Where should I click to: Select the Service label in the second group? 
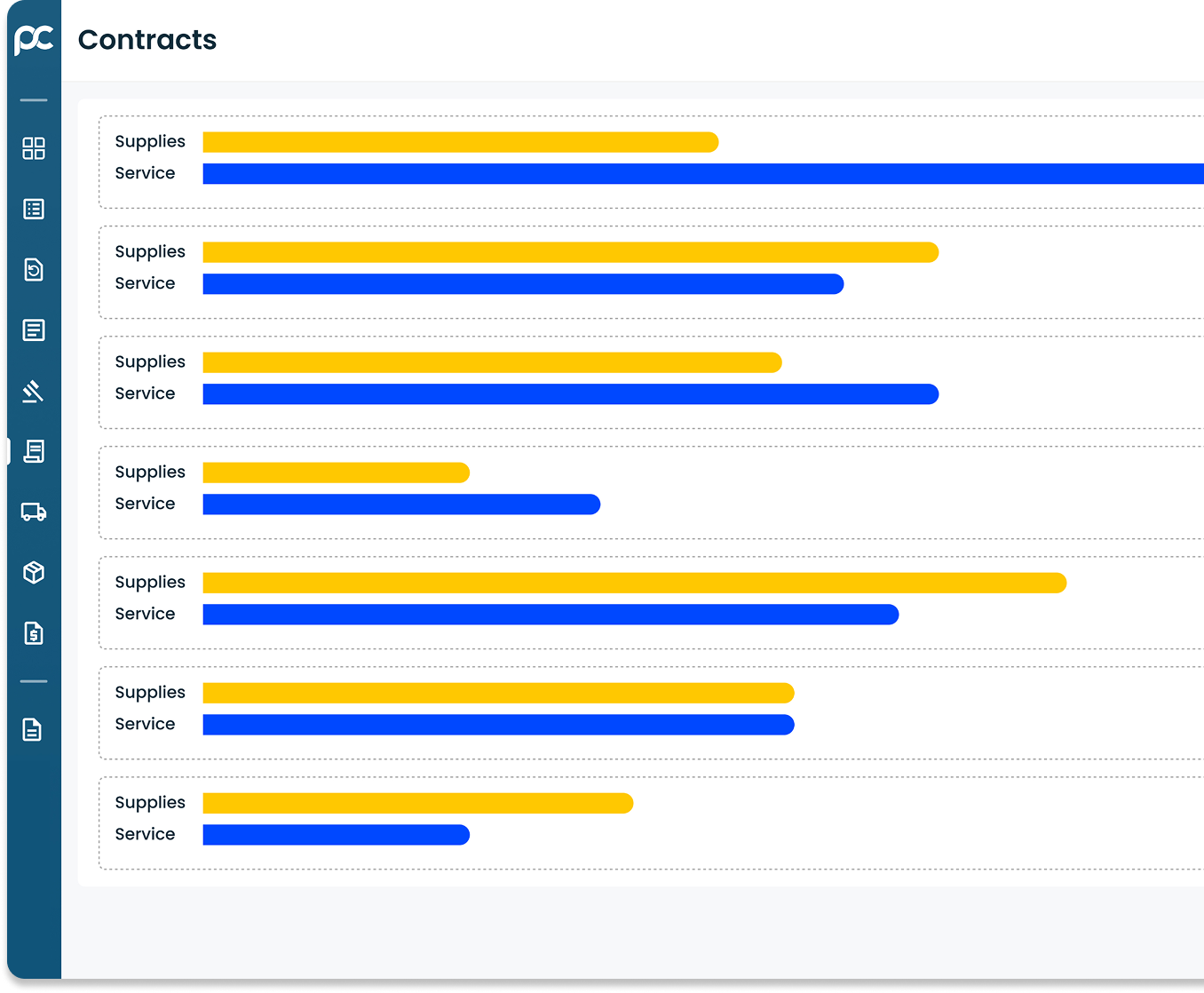[x=145, y=283]
